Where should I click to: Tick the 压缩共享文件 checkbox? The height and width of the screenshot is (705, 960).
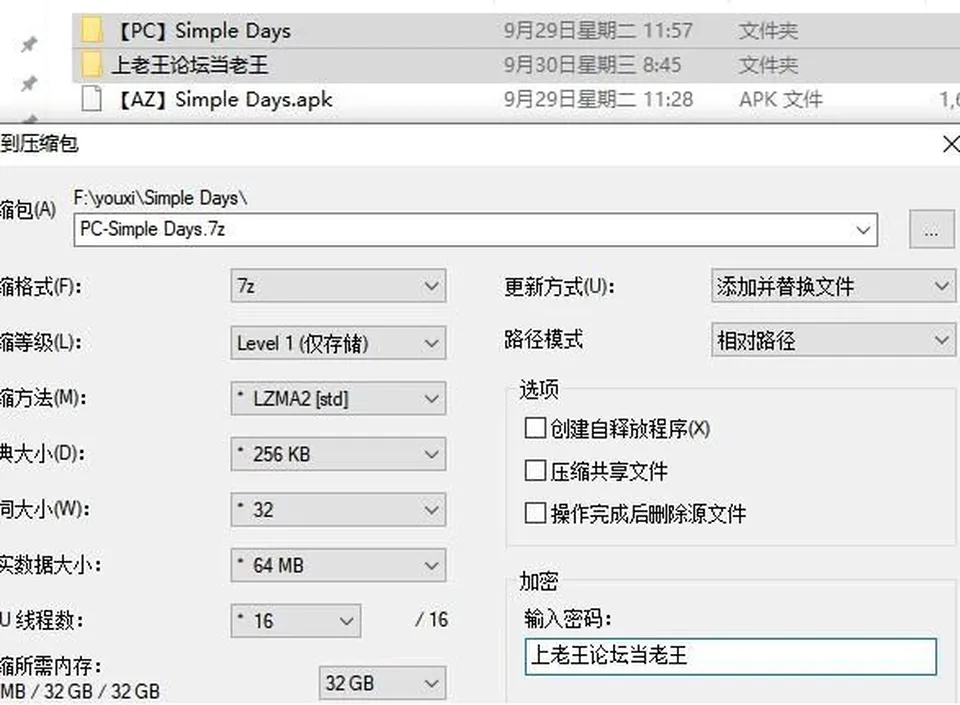(535, 471)
